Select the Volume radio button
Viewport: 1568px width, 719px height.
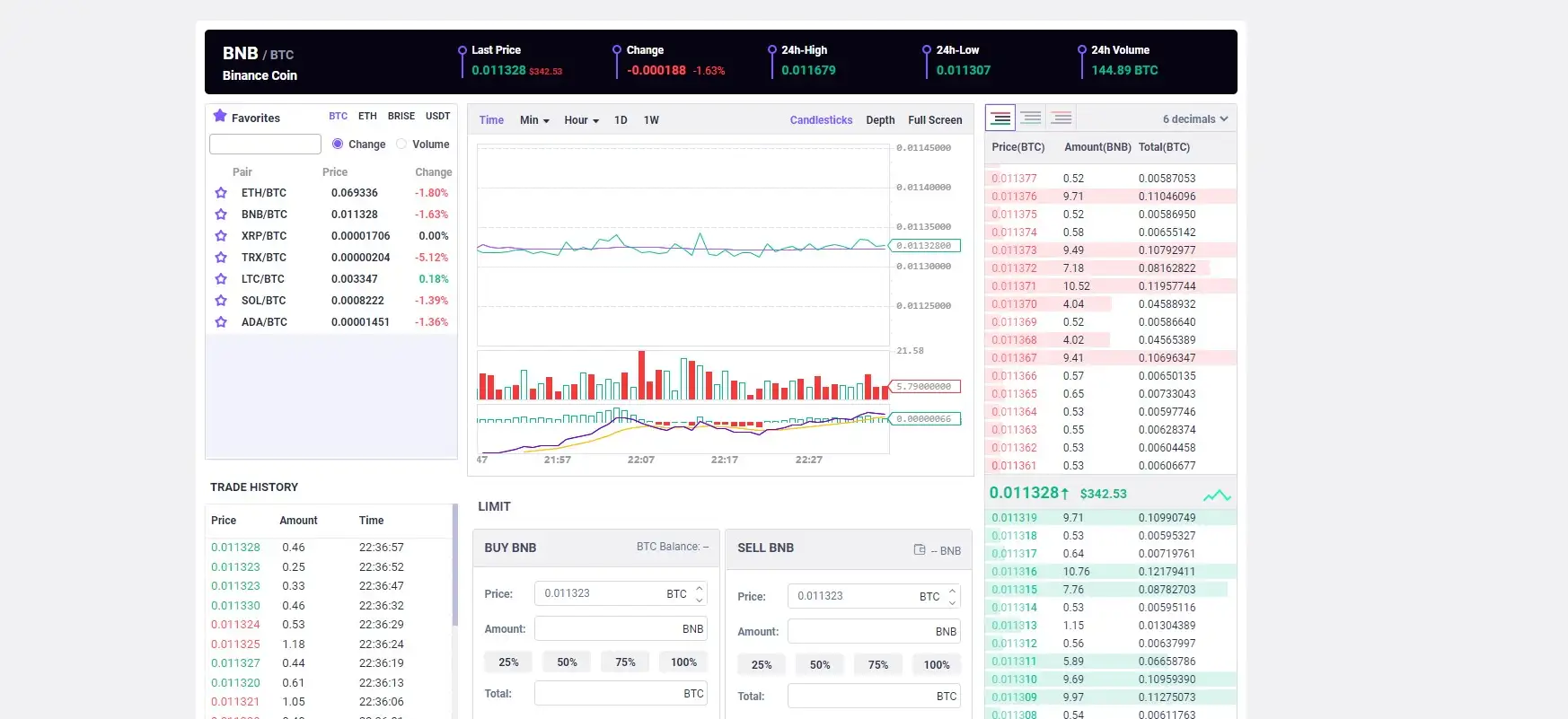point(401,144)
